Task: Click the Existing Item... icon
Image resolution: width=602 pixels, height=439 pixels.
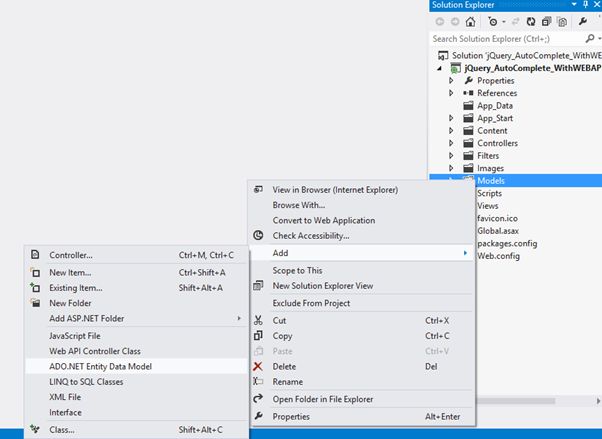Action: [35, 287]
